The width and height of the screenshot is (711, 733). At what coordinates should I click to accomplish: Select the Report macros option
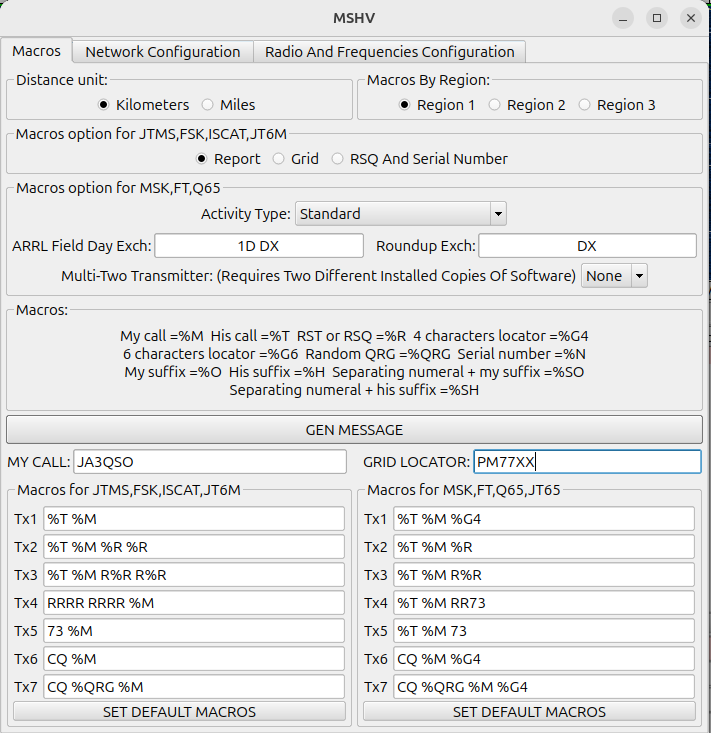point(228,159)
